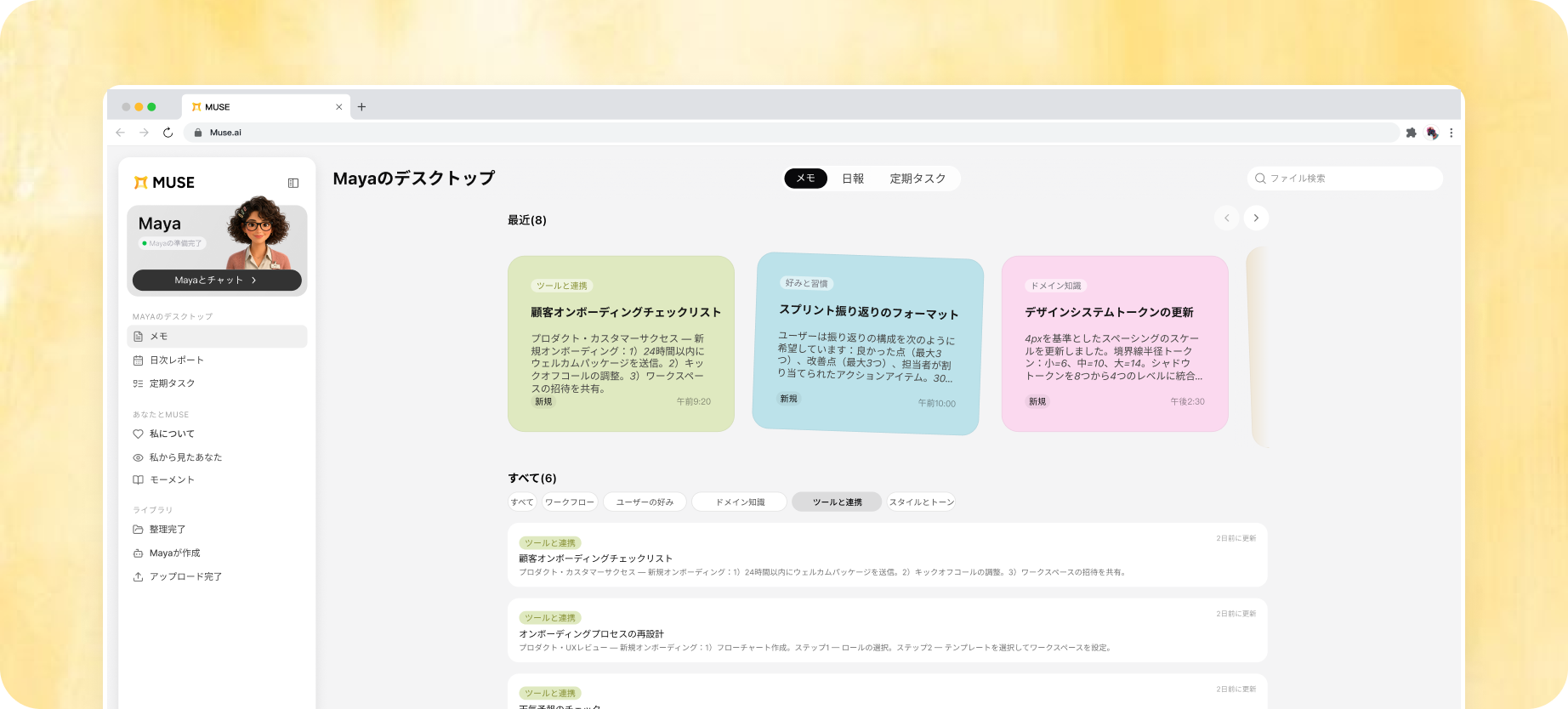Click the 最近(8) section heading
The width and height of the screenshot is (1568, 709).
(x=527, y=220)
